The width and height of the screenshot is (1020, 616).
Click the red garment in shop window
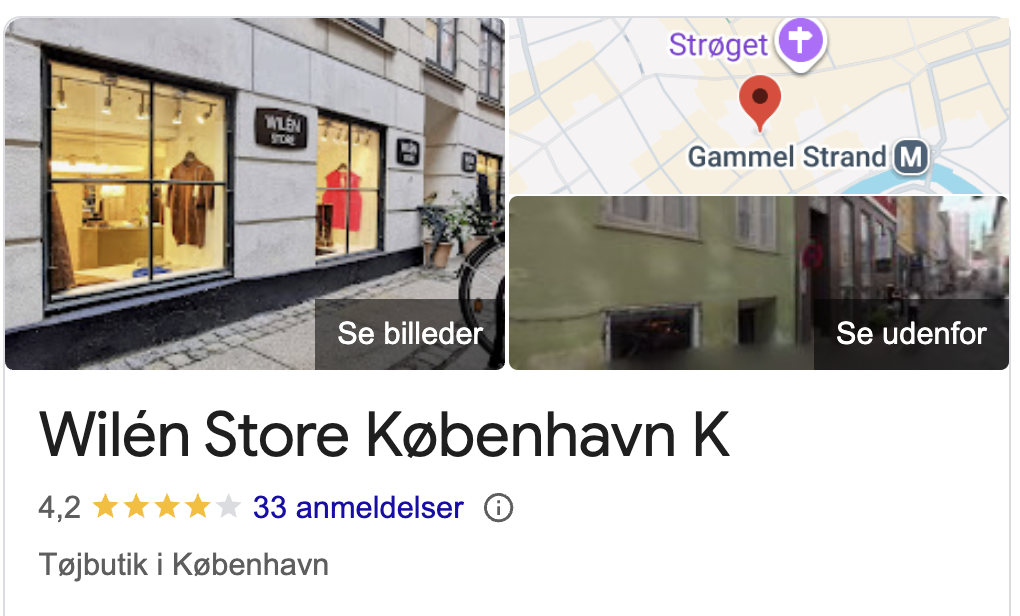[x=342, y=198]
